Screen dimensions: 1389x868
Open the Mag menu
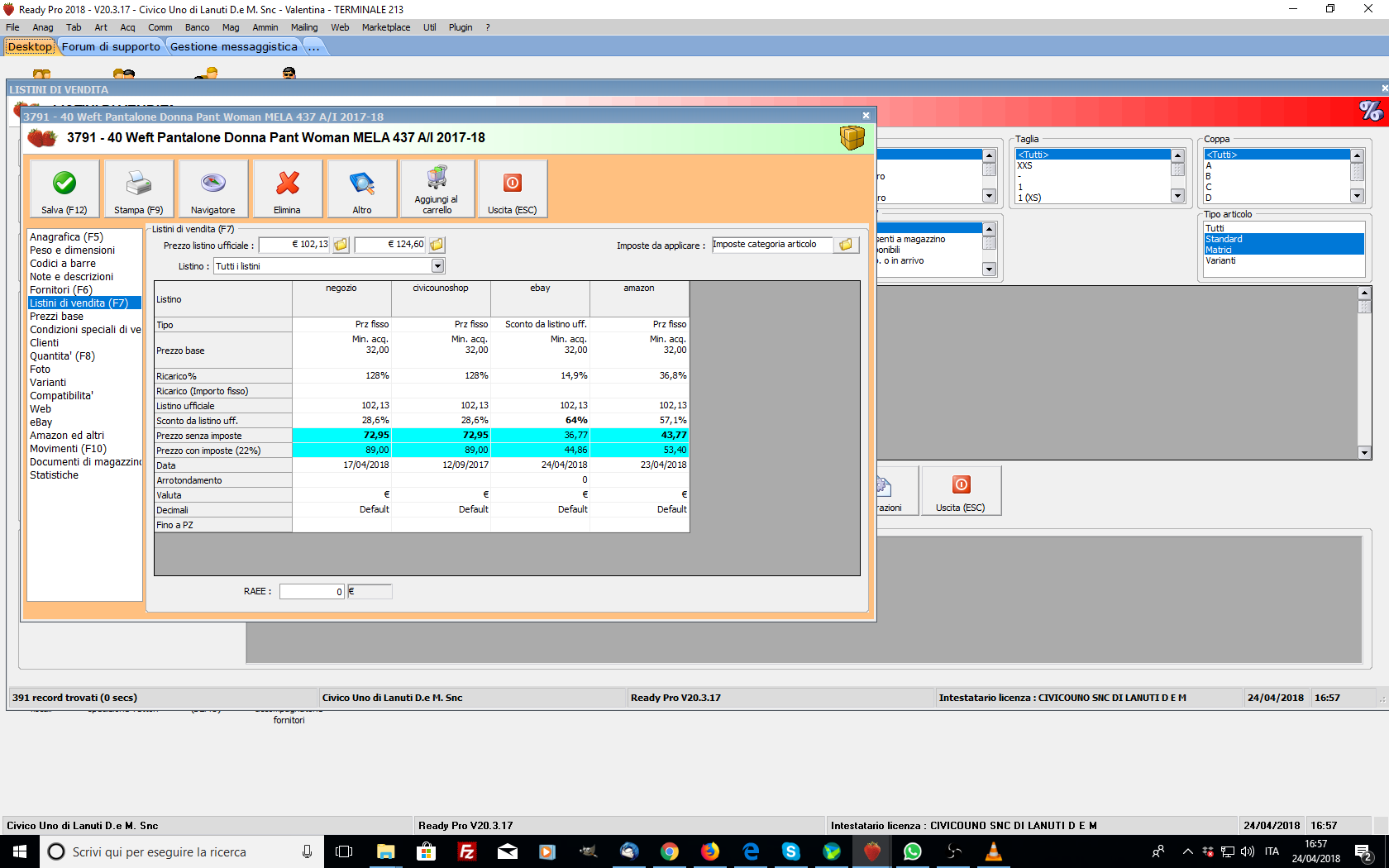[x=231, y=27]
